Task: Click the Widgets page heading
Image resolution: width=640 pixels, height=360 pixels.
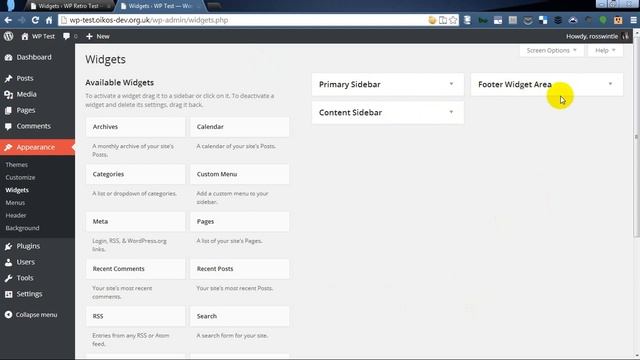Action: tap(105, 60)
